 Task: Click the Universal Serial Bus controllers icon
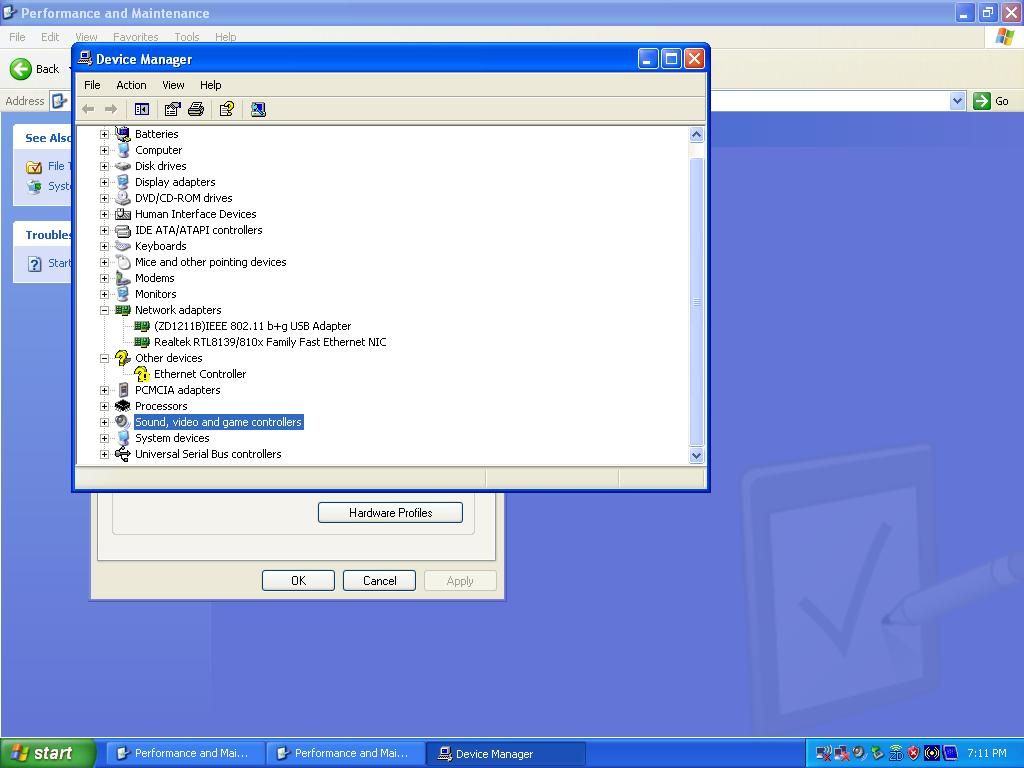coord(123,454)
